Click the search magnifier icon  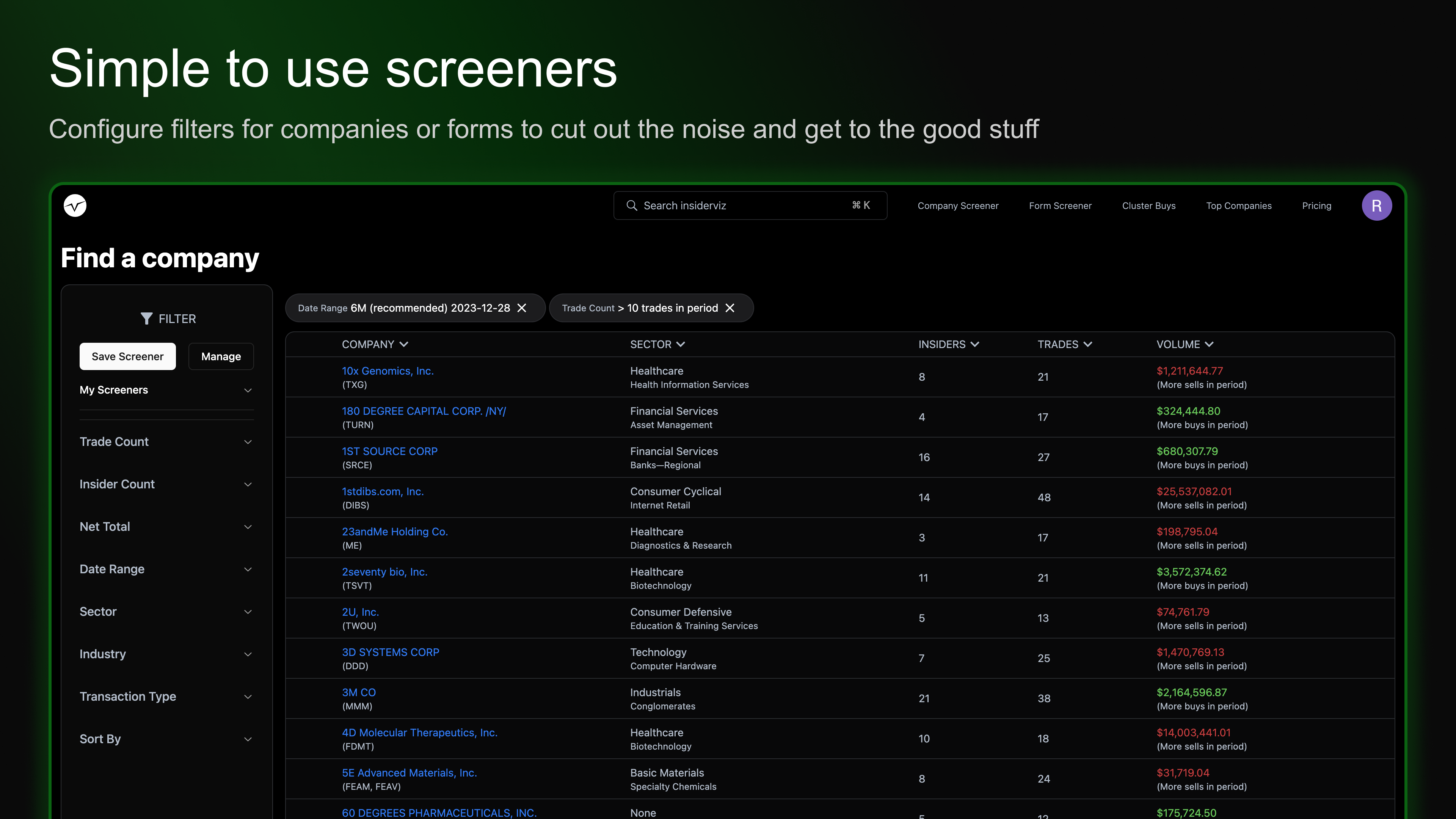[x=632, y=205]
